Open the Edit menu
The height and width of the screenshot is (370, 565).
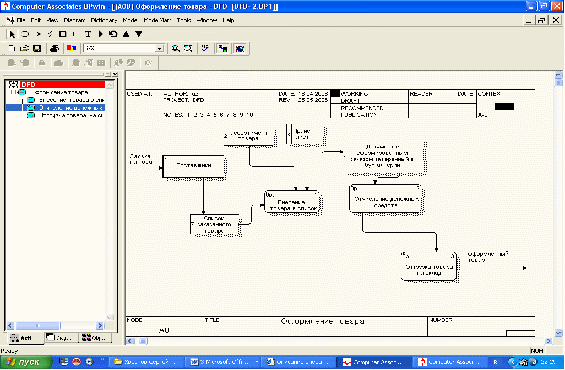36,20
